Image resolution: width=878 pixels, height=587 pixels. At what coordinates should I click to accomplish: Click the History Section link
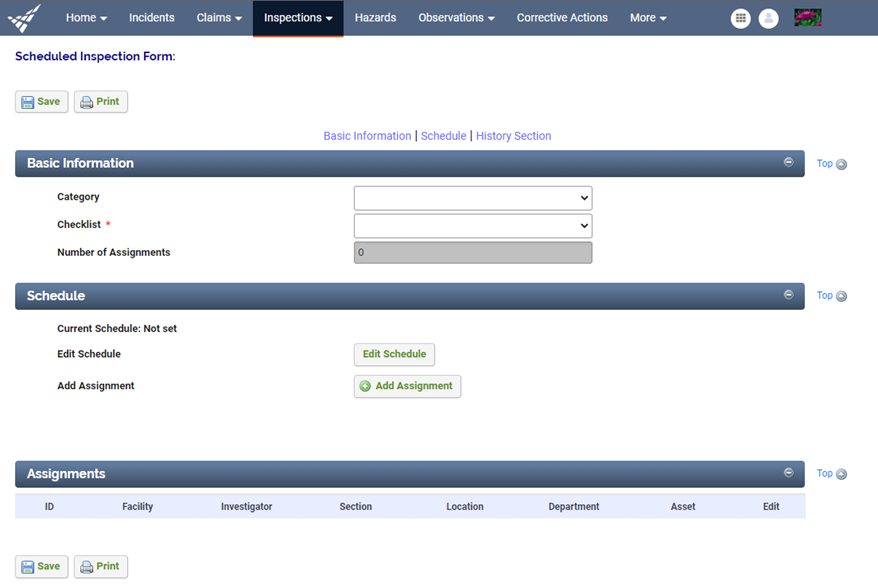coord(513,135)
